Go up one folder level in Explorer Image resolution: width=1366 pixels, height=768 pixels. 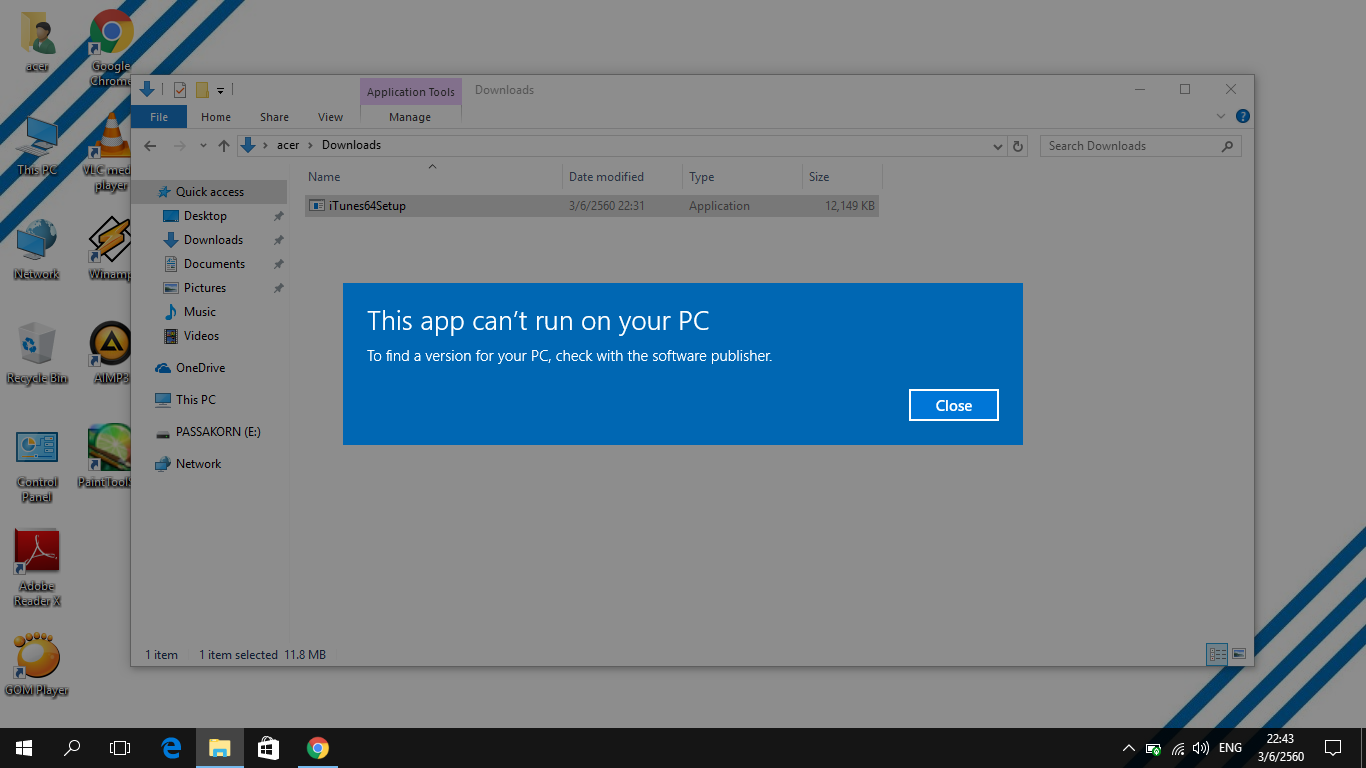pyautogui.click(x=224, y=146)
